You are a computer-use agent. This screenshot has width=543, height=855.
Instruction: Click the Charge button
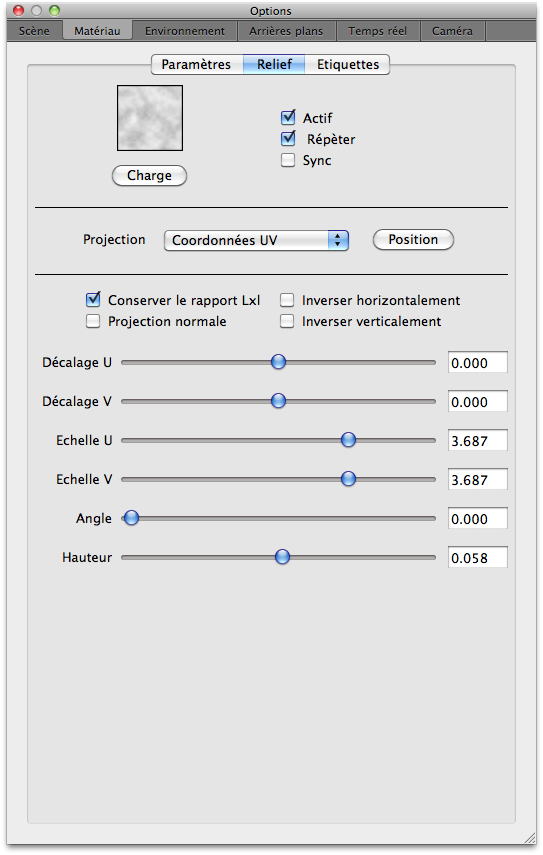149,176
